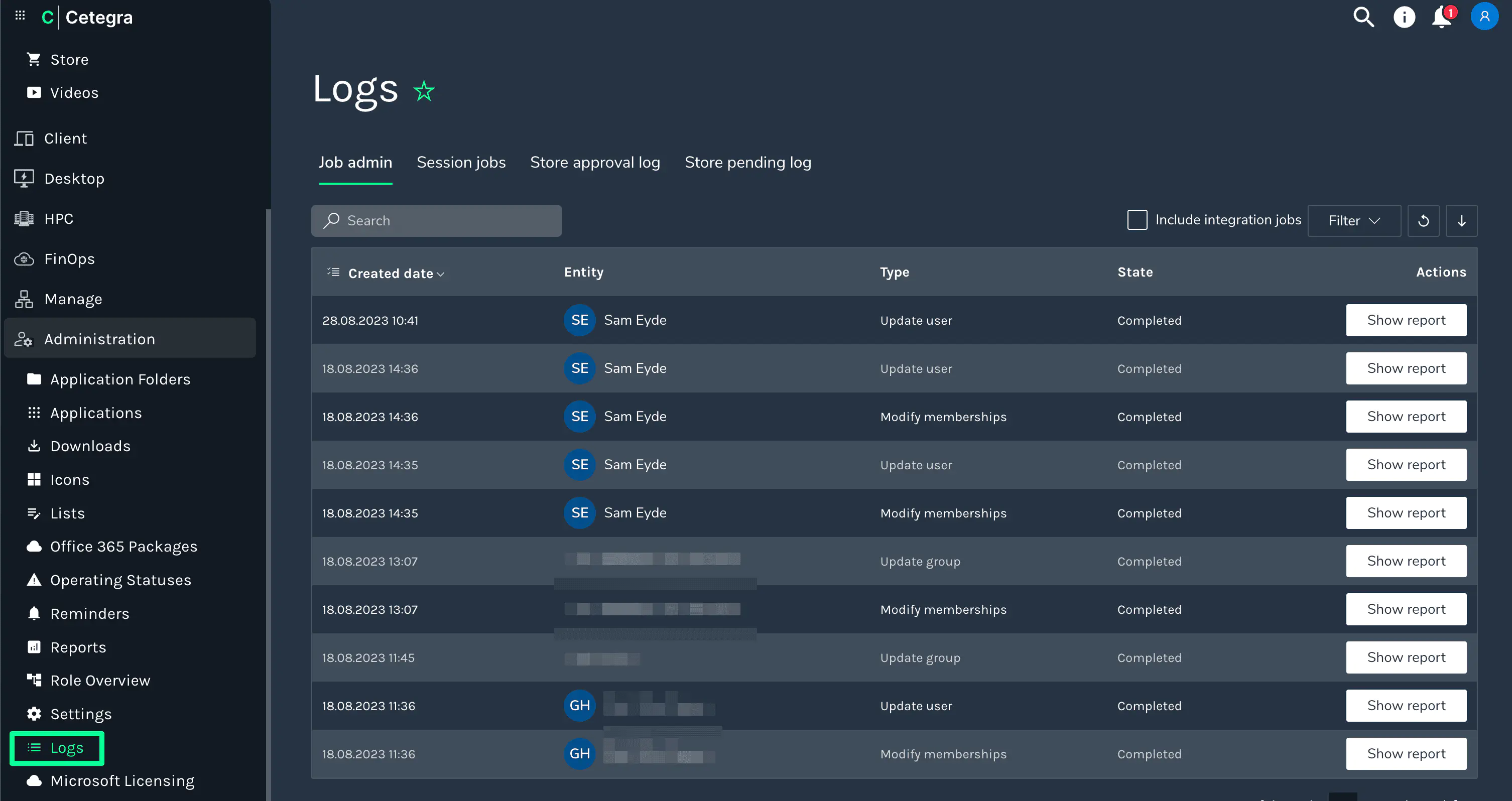
Task: Enable Include integration jobs checkbox
Action: [1137, 220]
